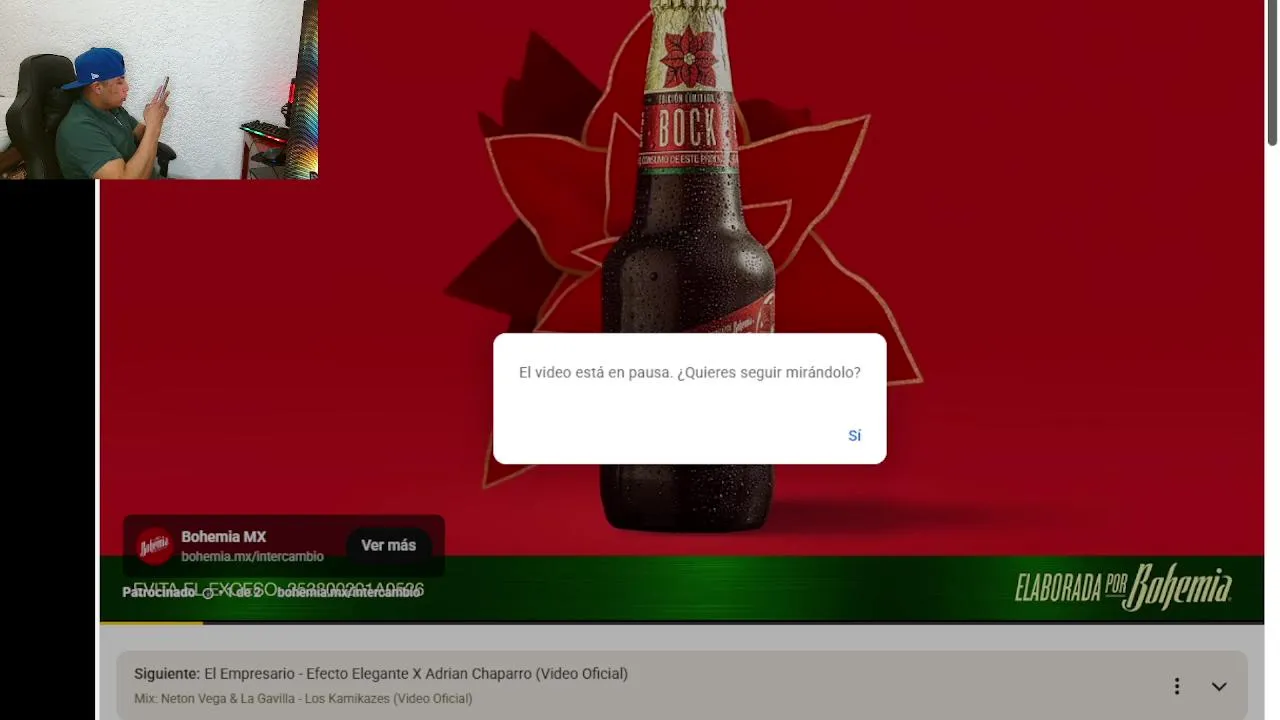Select the pause message text in the dialog
Screen dimensions: 1280x720
click(x=689, y=372)
